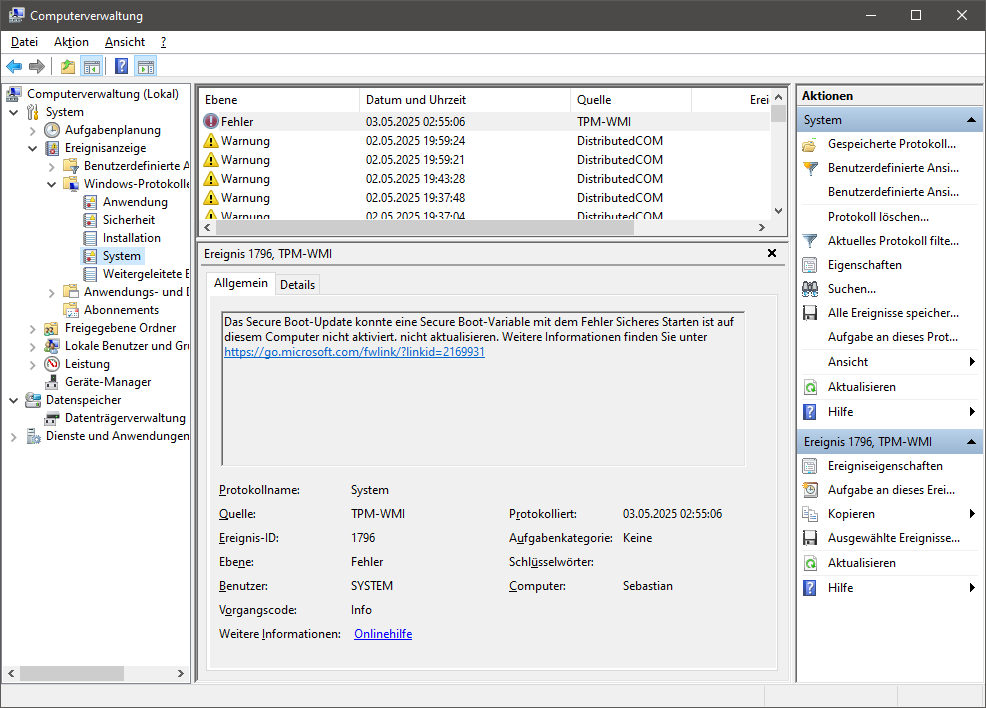Expand Dienste und Anwendungen node
Screen dimensions: 986x708
click(14, 436)
